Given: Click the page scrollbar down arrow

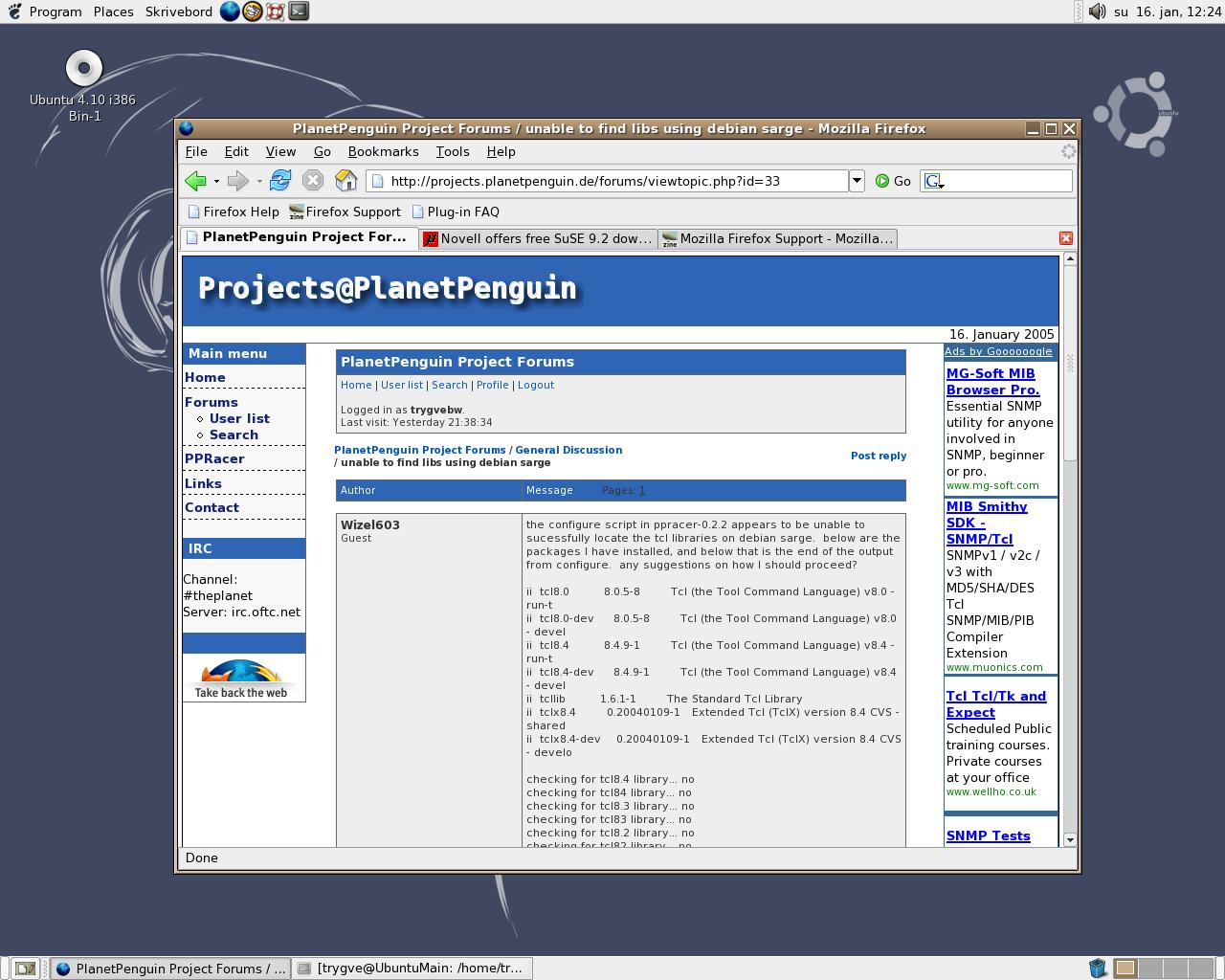Looking at the screenshot, I should [x=1070, y=839].
